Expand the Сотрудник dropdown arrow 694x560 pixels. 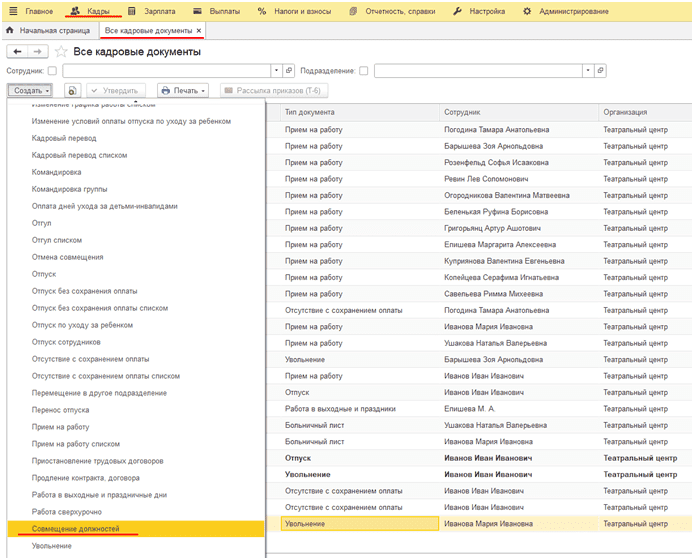coord(277,70)
